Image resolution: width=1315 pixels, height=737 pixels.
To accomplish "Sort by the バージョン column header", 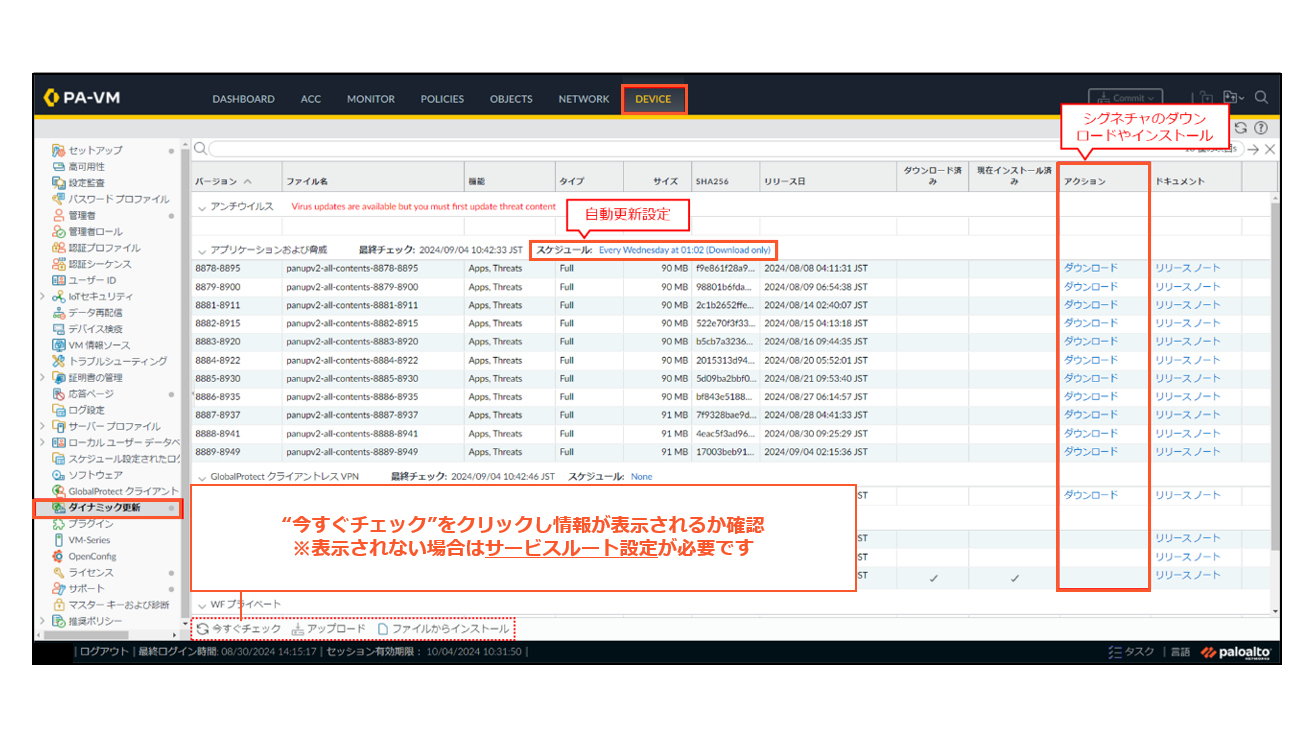I will (x=238, y=181).
